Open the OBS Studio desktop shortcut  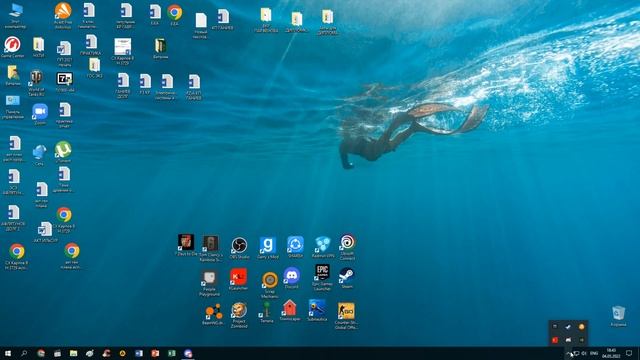[239, 248]
